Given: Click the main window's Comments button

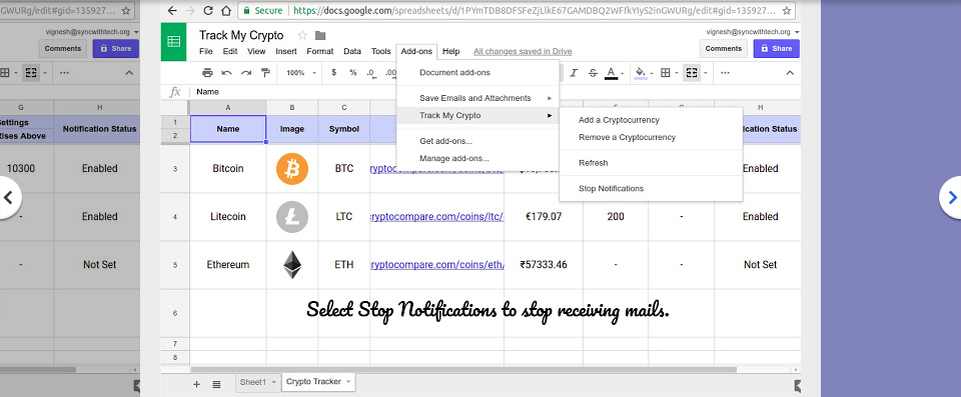Looking at the screenshot, I should click(x=723, y=48).
